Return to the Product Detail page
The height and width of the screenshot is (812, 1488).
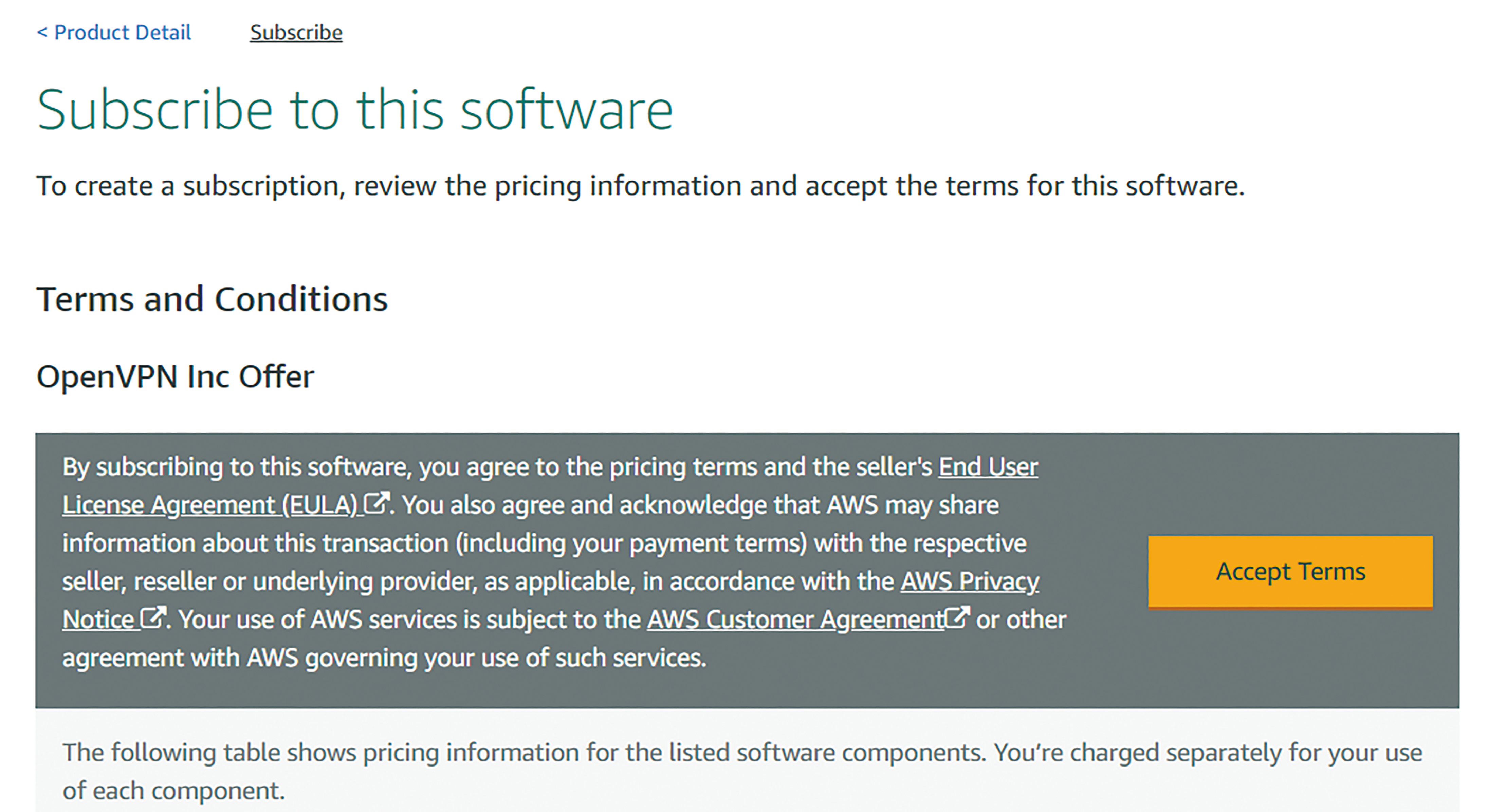pyautogui.click(x=114, y=32)
